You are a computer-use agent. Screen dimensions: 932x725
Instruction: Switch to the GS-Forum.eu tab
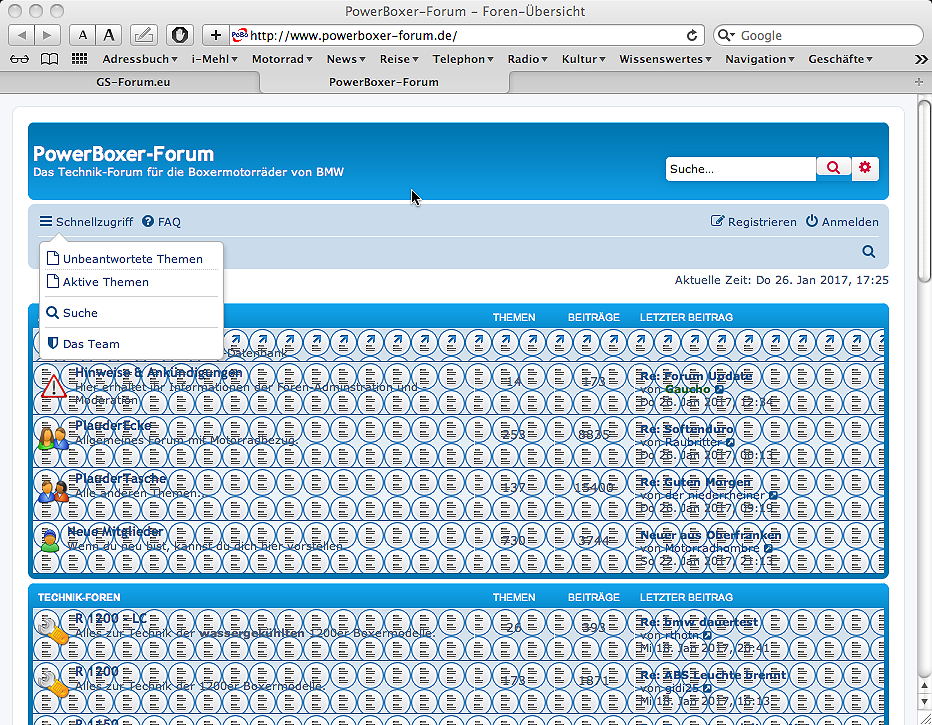[x=130, y=82]
